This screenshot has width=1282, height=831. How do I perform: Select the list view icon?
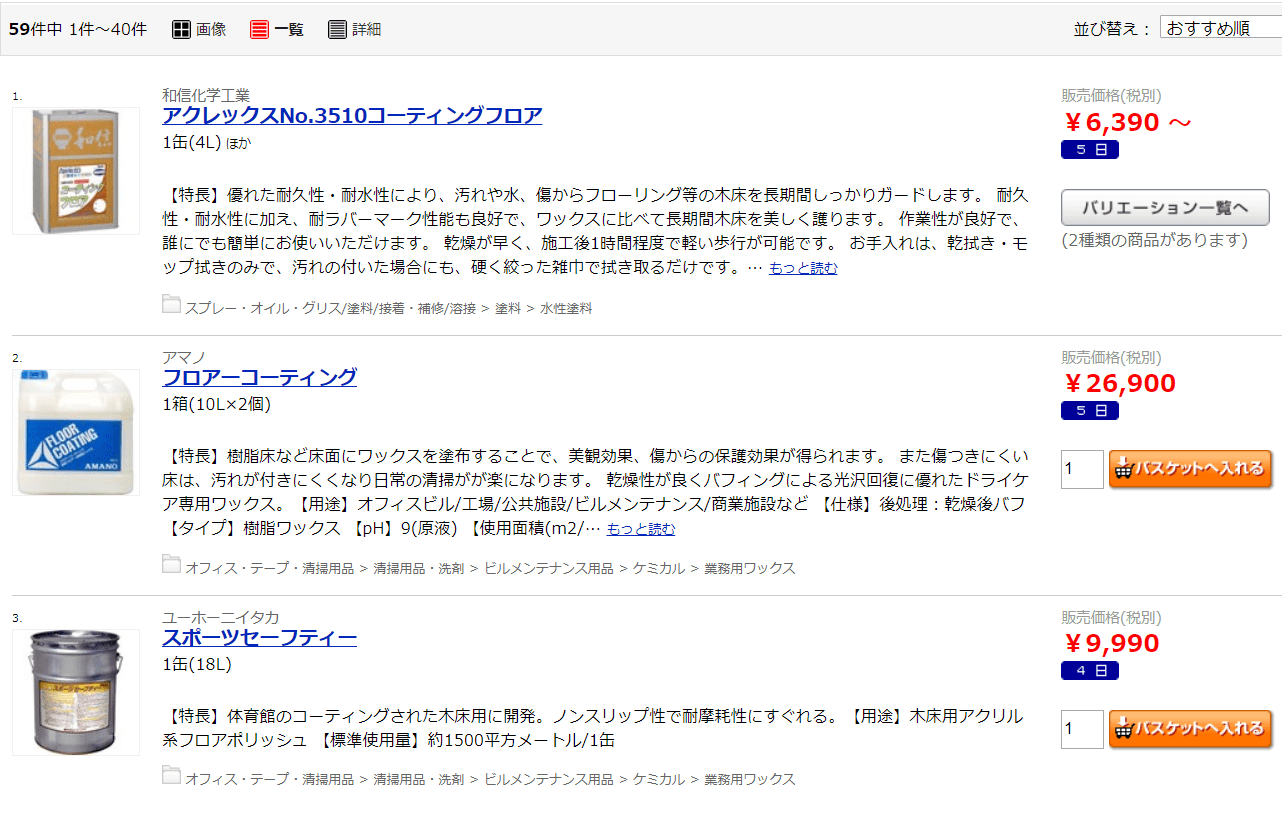260,29
